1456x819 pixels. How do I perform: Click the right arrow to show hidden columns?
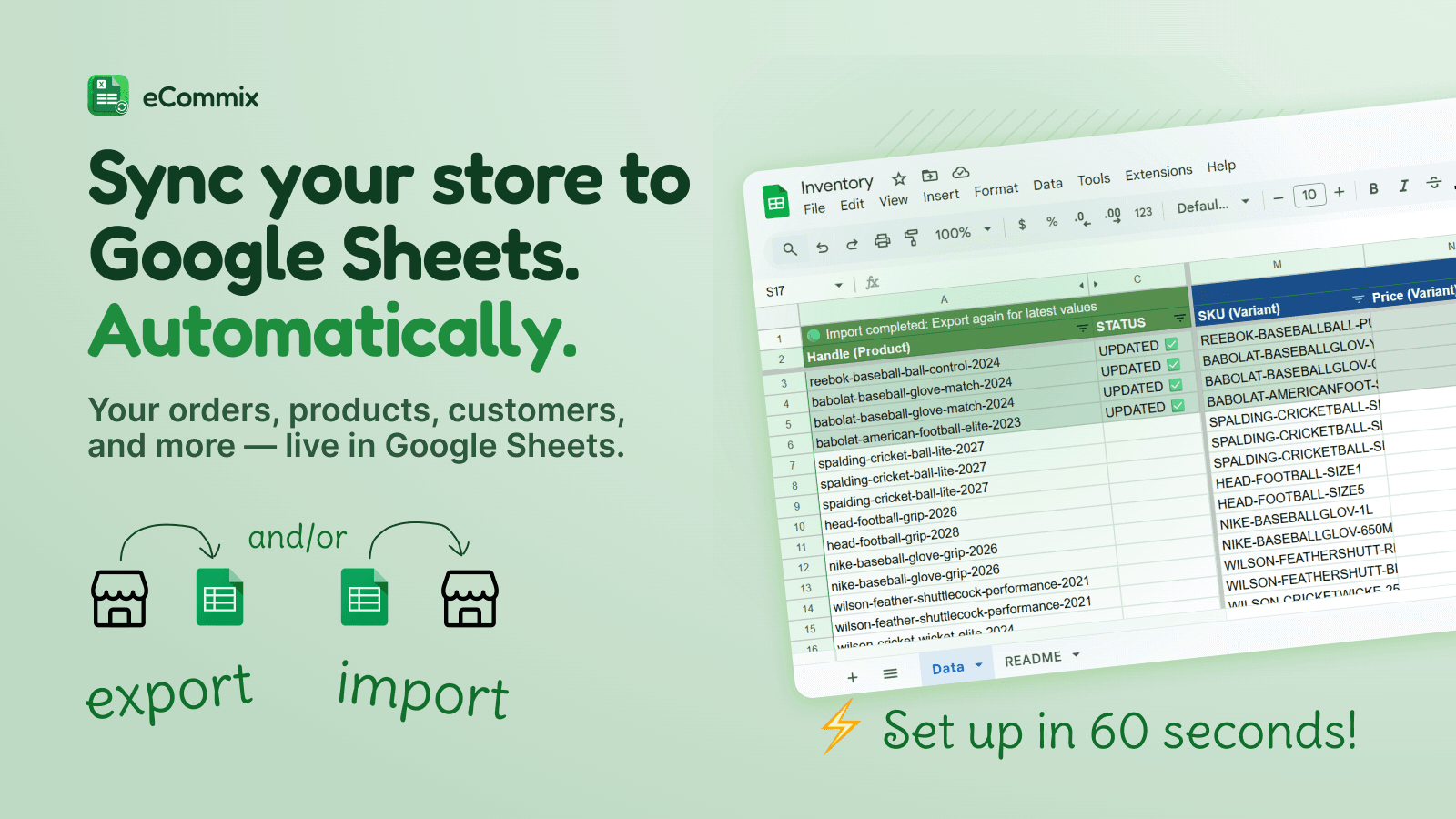click(x=1096, y=284)
